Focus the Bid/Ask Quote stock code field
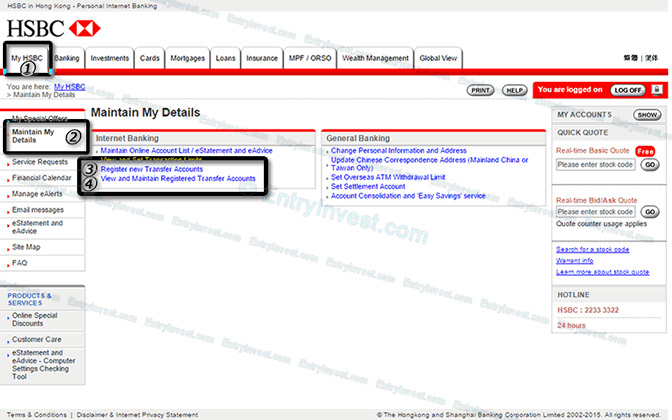The height and width of the screenshot is (420, 672). click(x=595, y=212)
